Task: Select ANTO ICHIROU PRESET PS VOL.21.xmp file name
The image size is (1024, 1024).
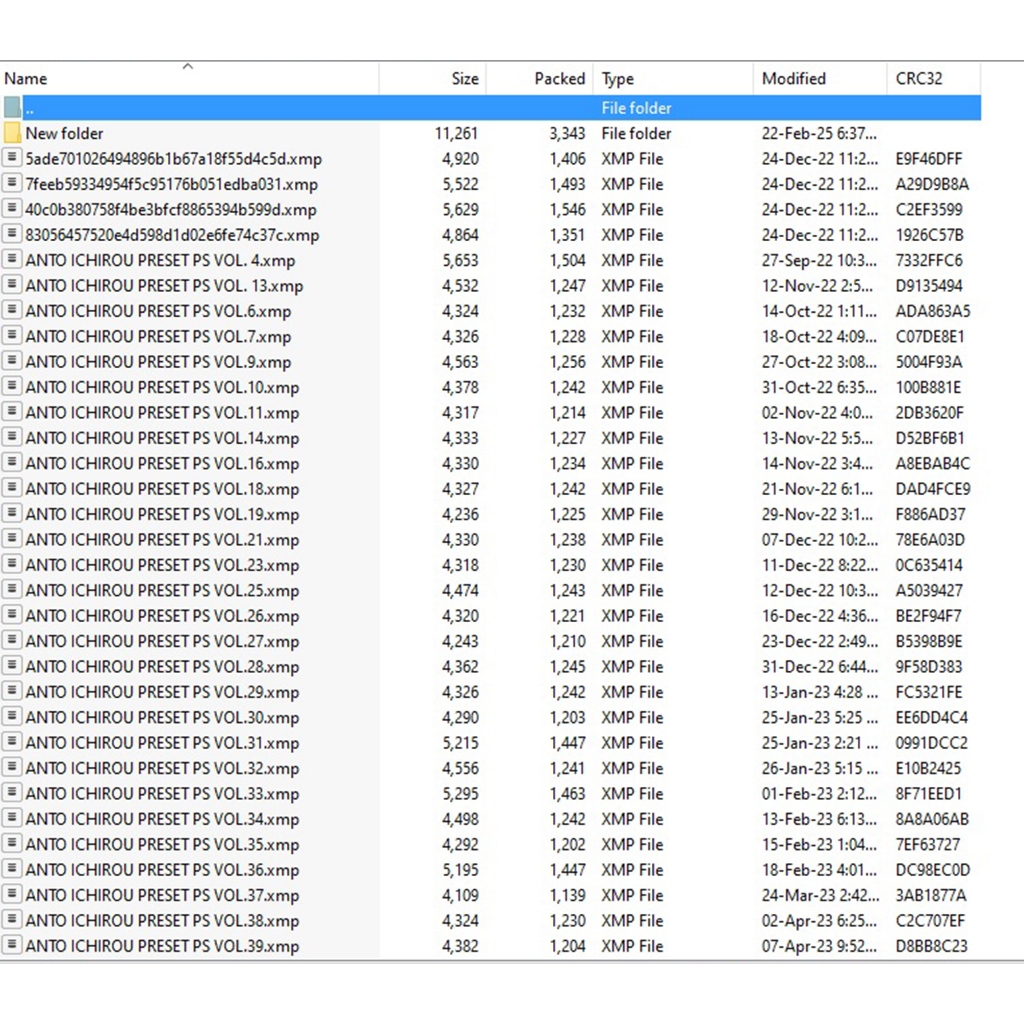Action: [x=162, y=540]
